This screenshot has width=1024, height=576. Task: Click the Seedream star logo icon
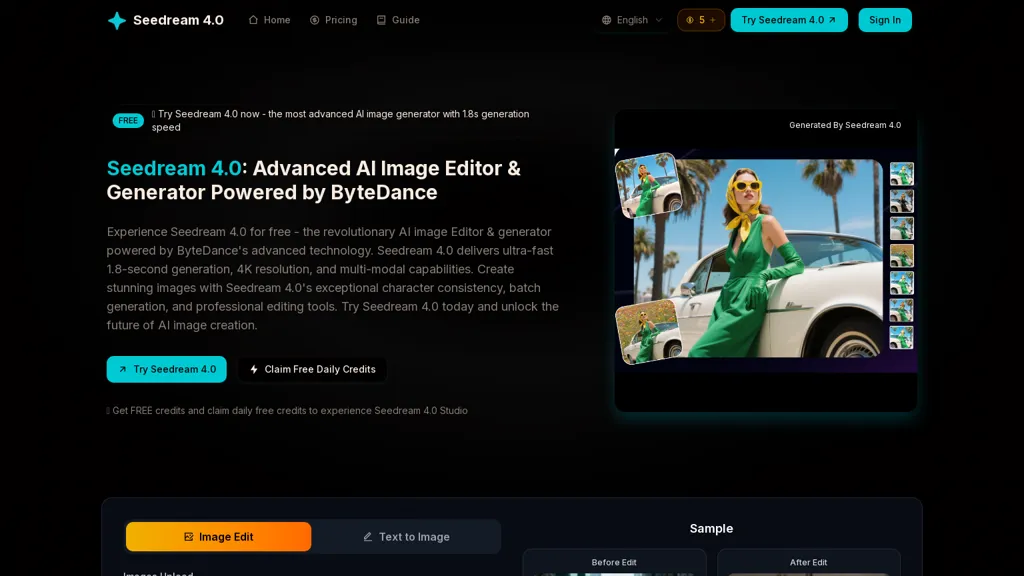(117, 20)
